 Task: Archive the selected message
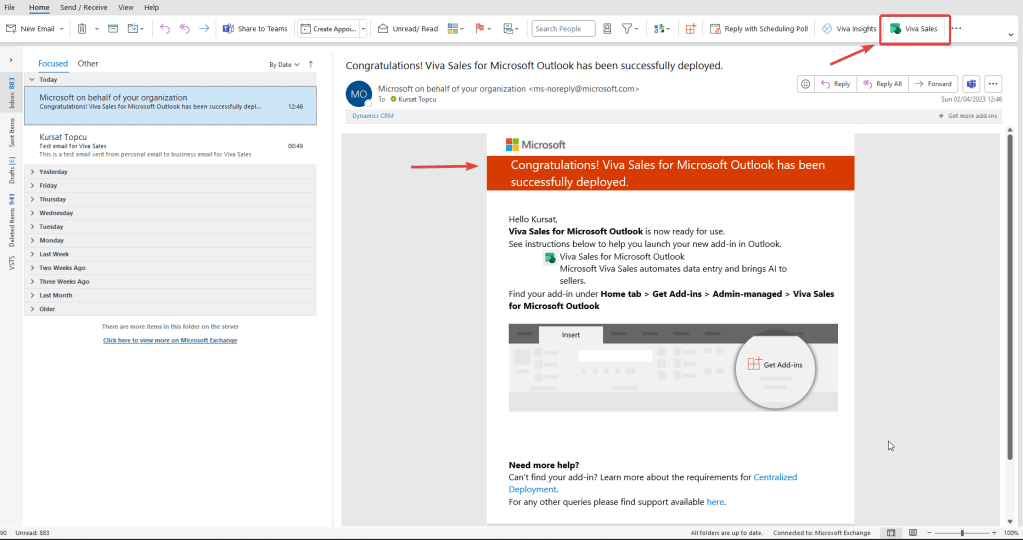[112, 29]
